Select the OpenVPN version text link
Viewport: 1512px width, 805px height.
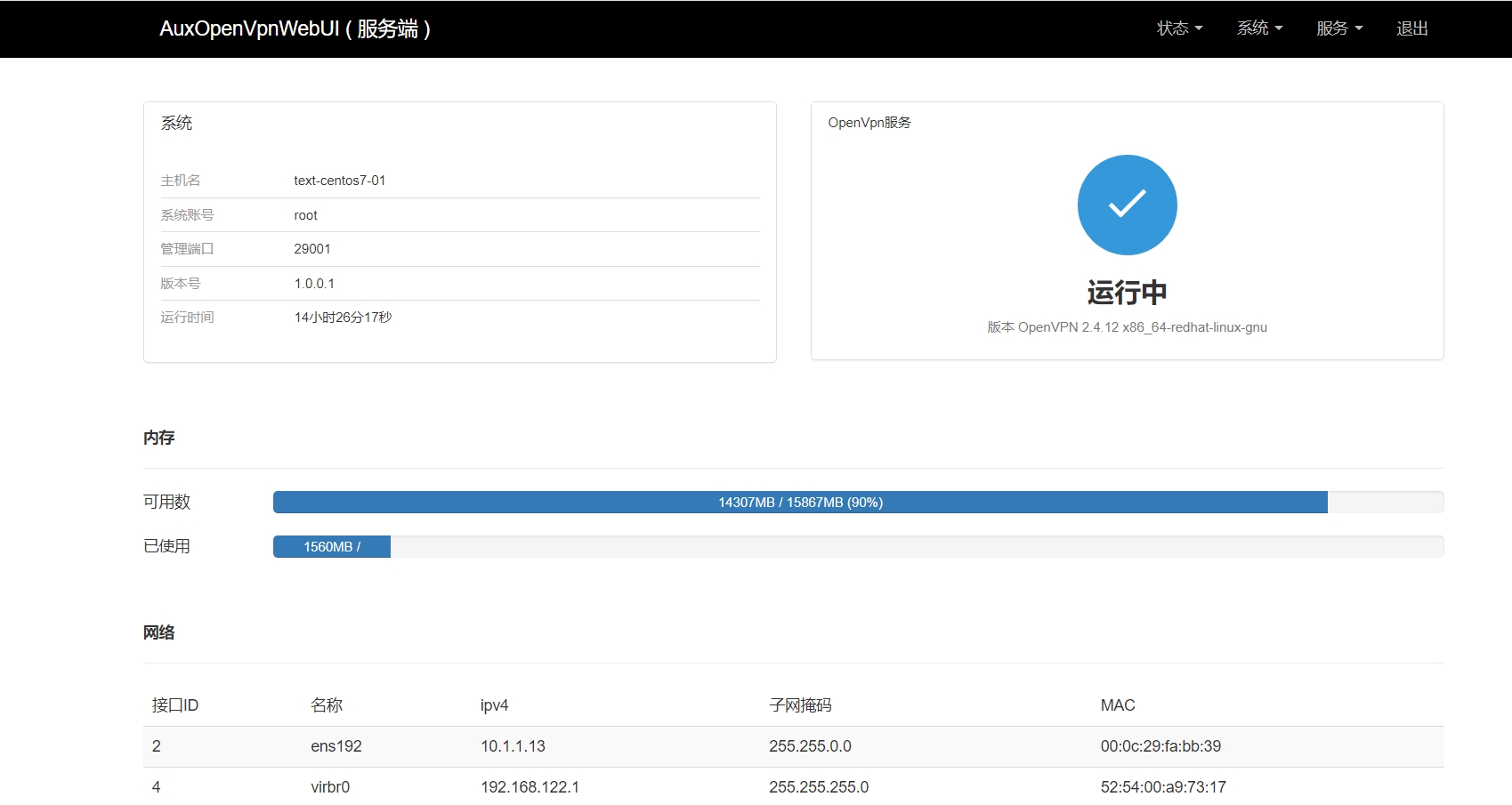pos(1127,326)
